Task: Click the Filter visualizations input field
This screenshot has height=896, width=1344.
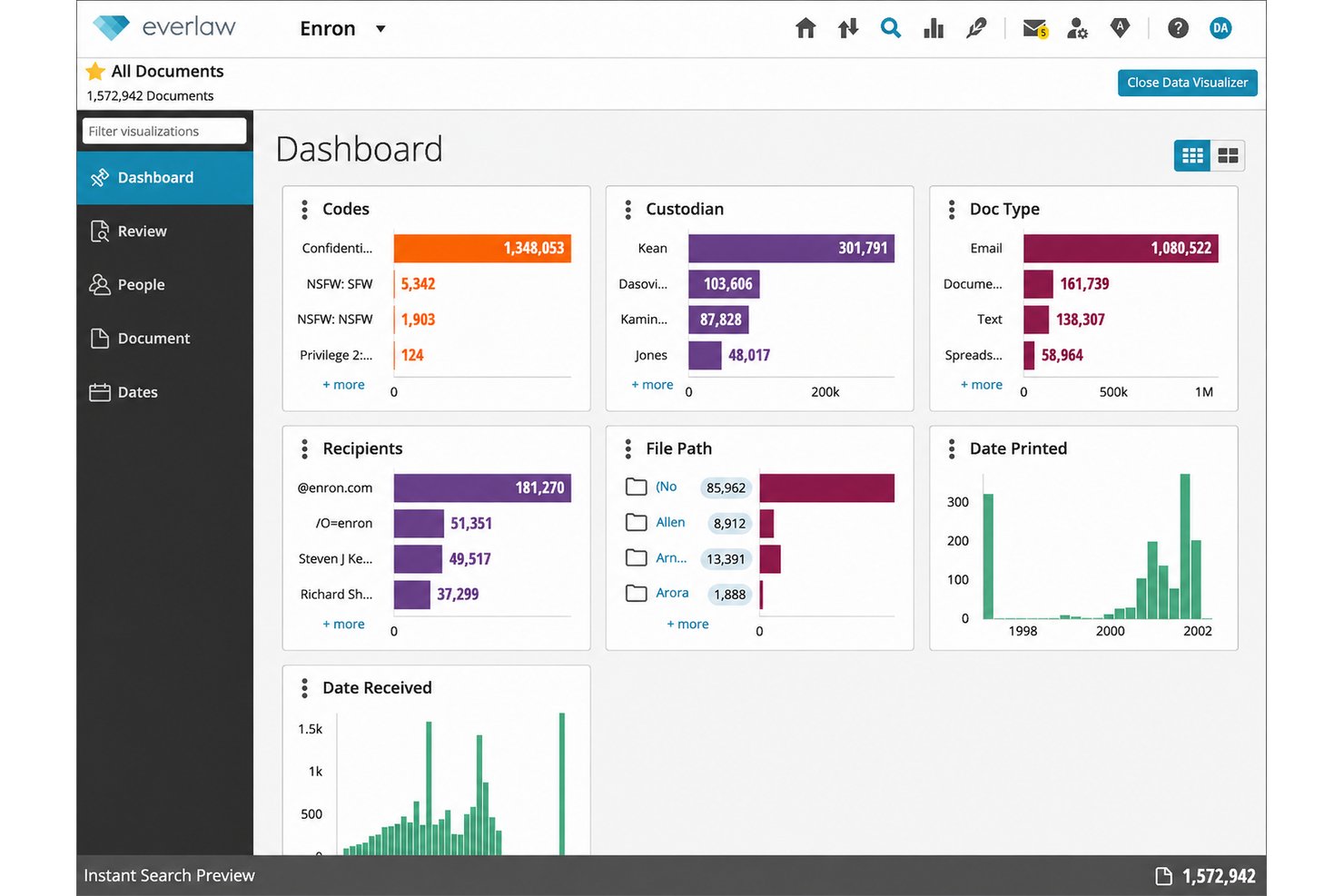Action: click(x=164, y=131)
